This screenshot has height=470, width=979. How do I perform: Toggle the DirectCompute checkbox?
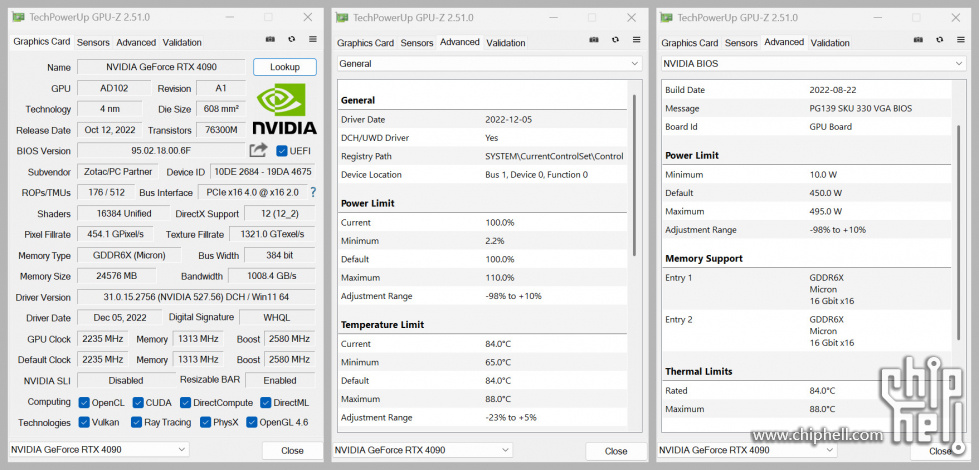pyautogui.click(x=185, y=403)
